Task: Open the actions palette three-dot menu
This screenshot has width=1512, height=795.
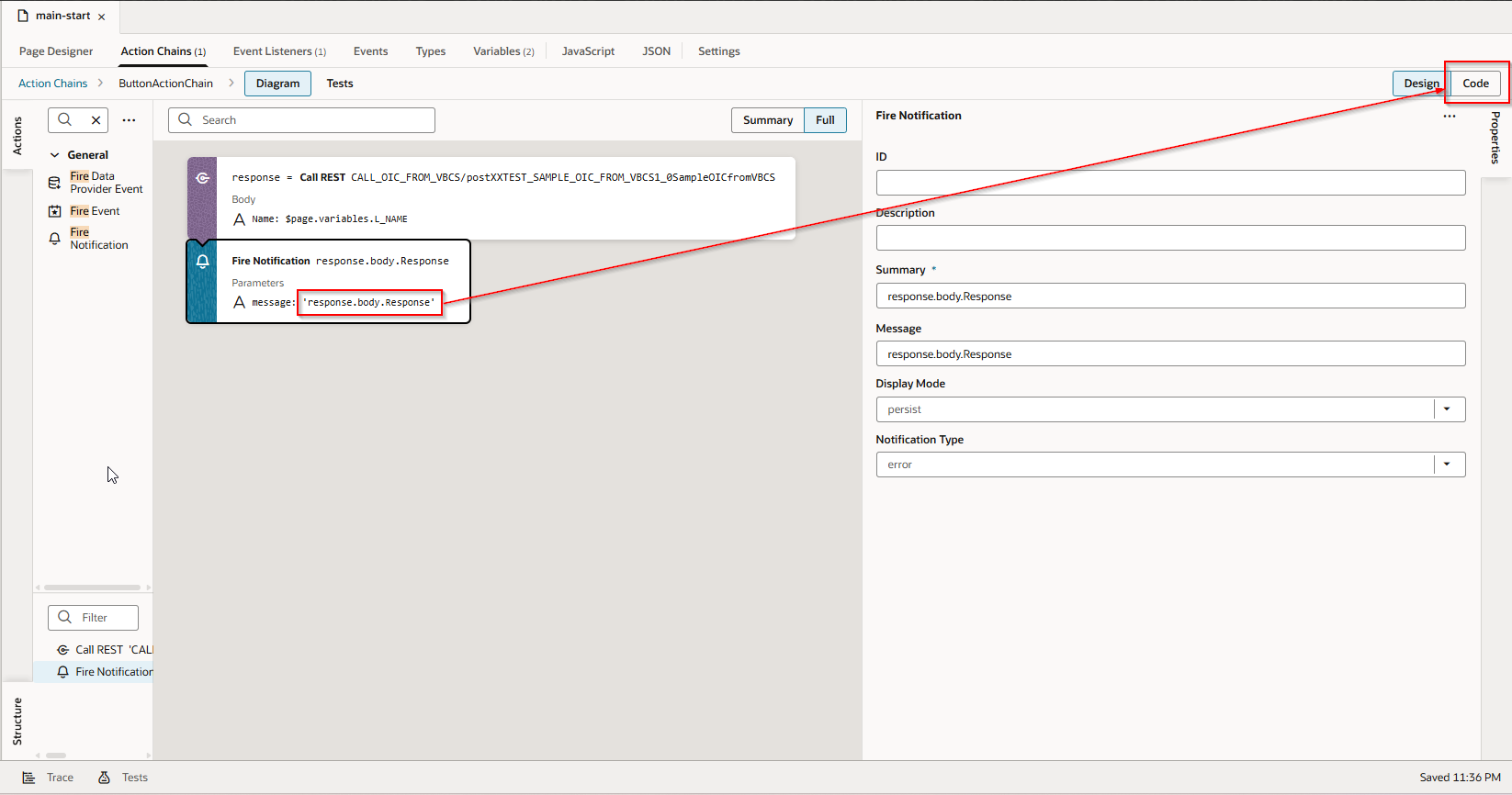Action: pos(130,120)
